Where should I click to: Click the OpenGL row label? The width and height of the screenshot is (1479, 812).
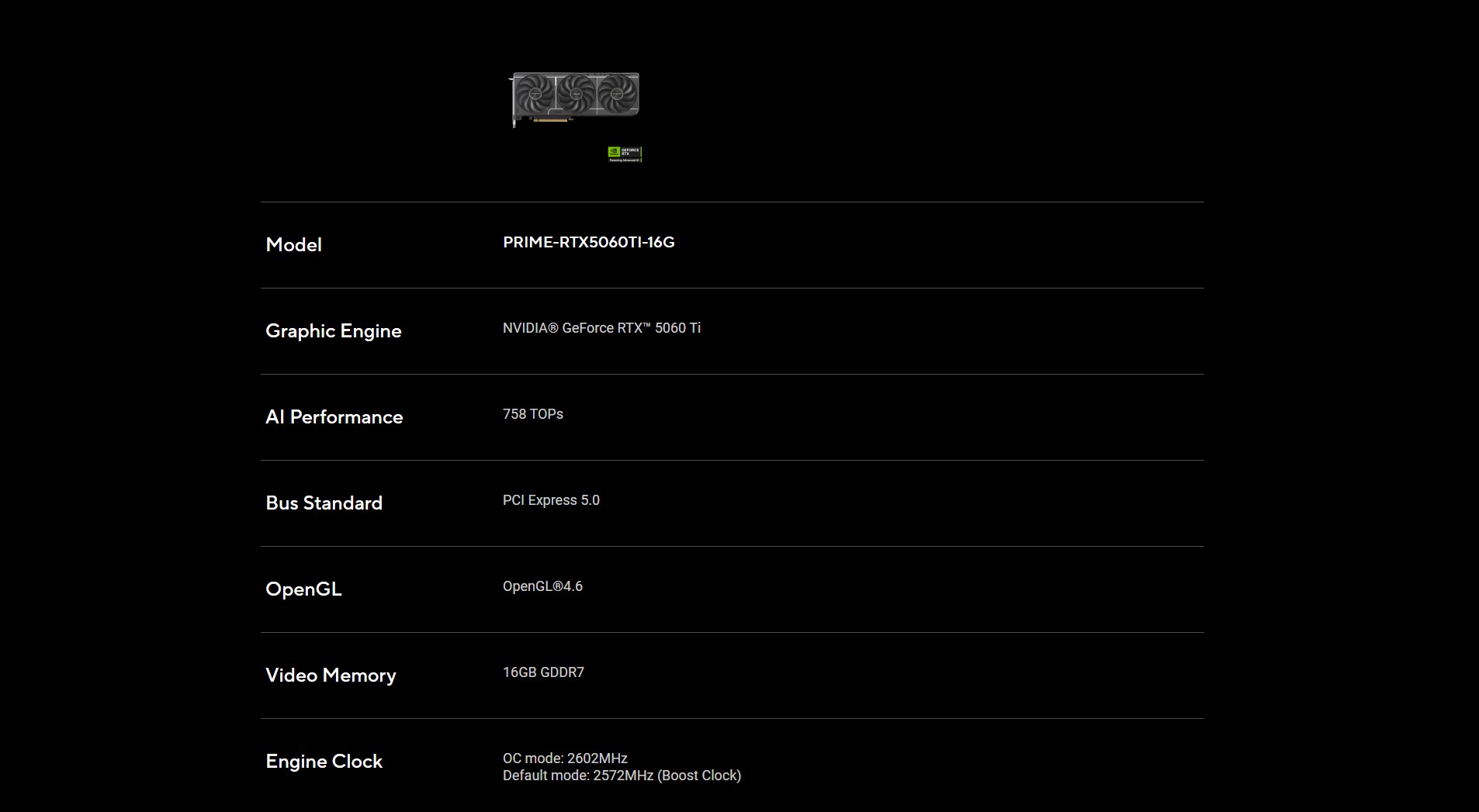tap(303, 589)
